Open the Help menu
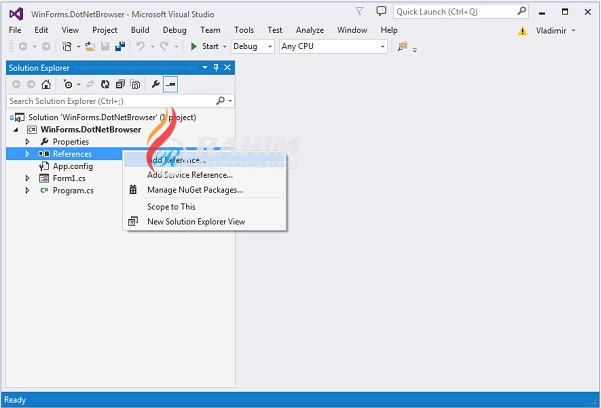This screenshot has height=408, width=601. (x=389, y=30)
